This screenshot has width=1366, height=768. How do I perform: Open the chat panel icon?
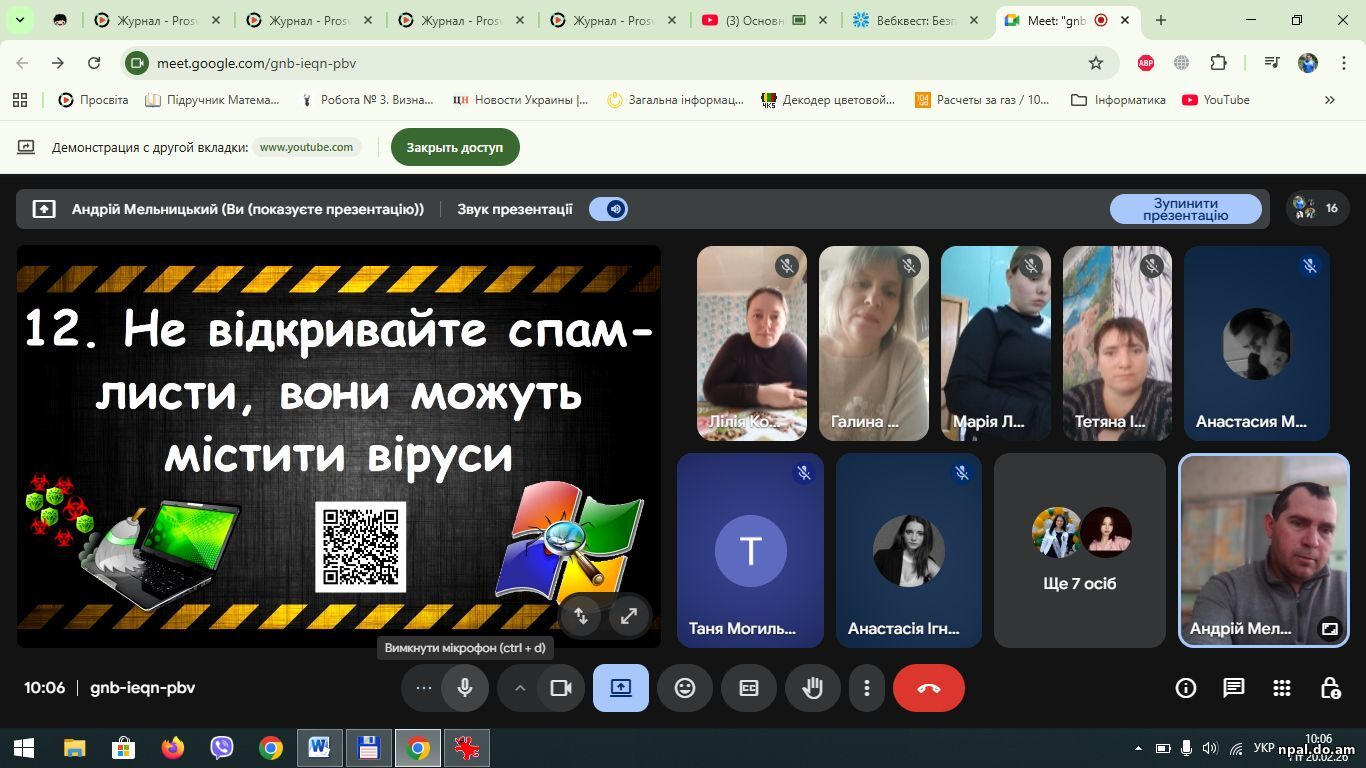[1234, 688]
